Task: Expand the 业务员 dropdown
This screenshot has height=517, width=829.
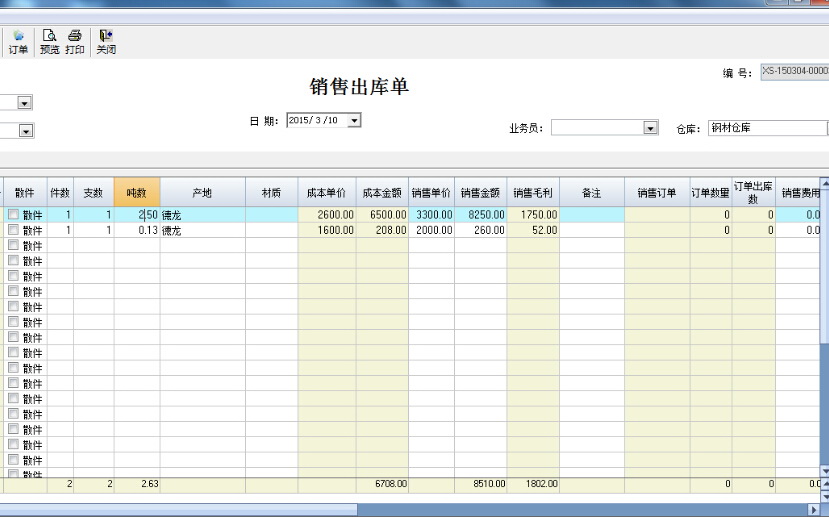Action: point(650,127)
